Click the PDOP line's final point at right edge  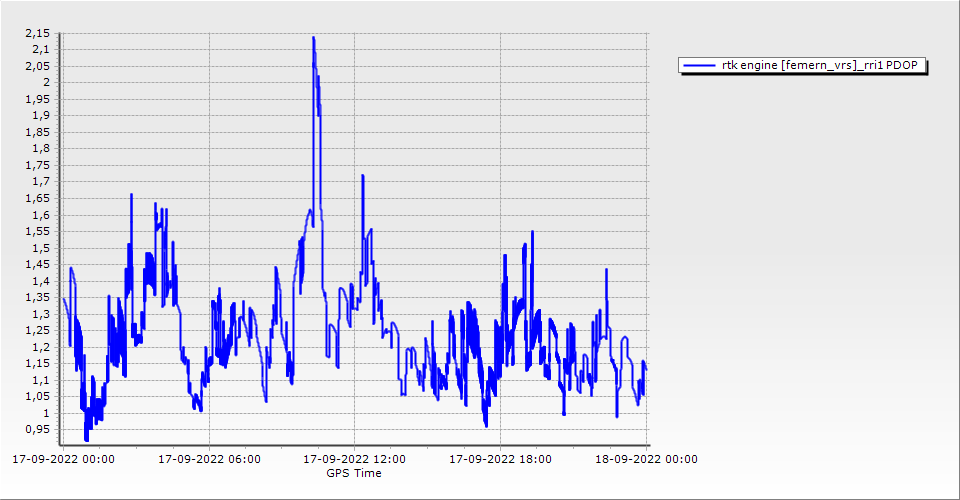point(646,370)
